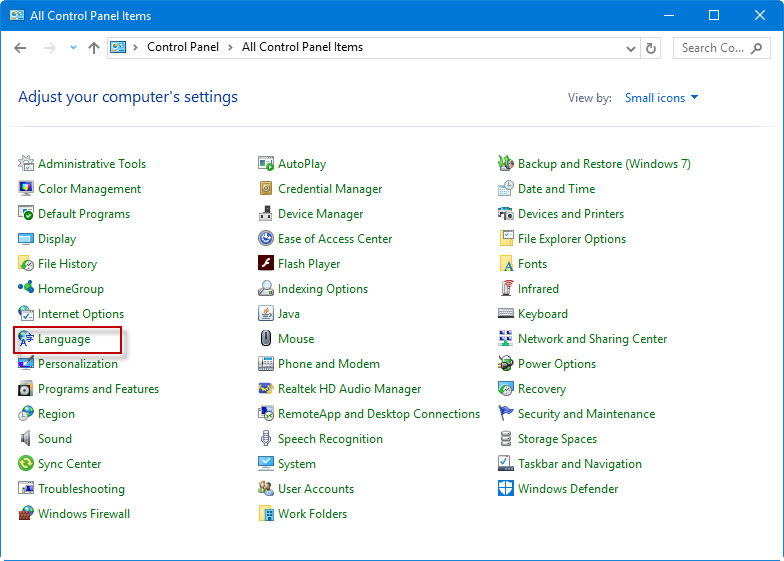Open RemoteApp and Desktop Connections
Screen dimensions: 784x561
click(379, 414)
